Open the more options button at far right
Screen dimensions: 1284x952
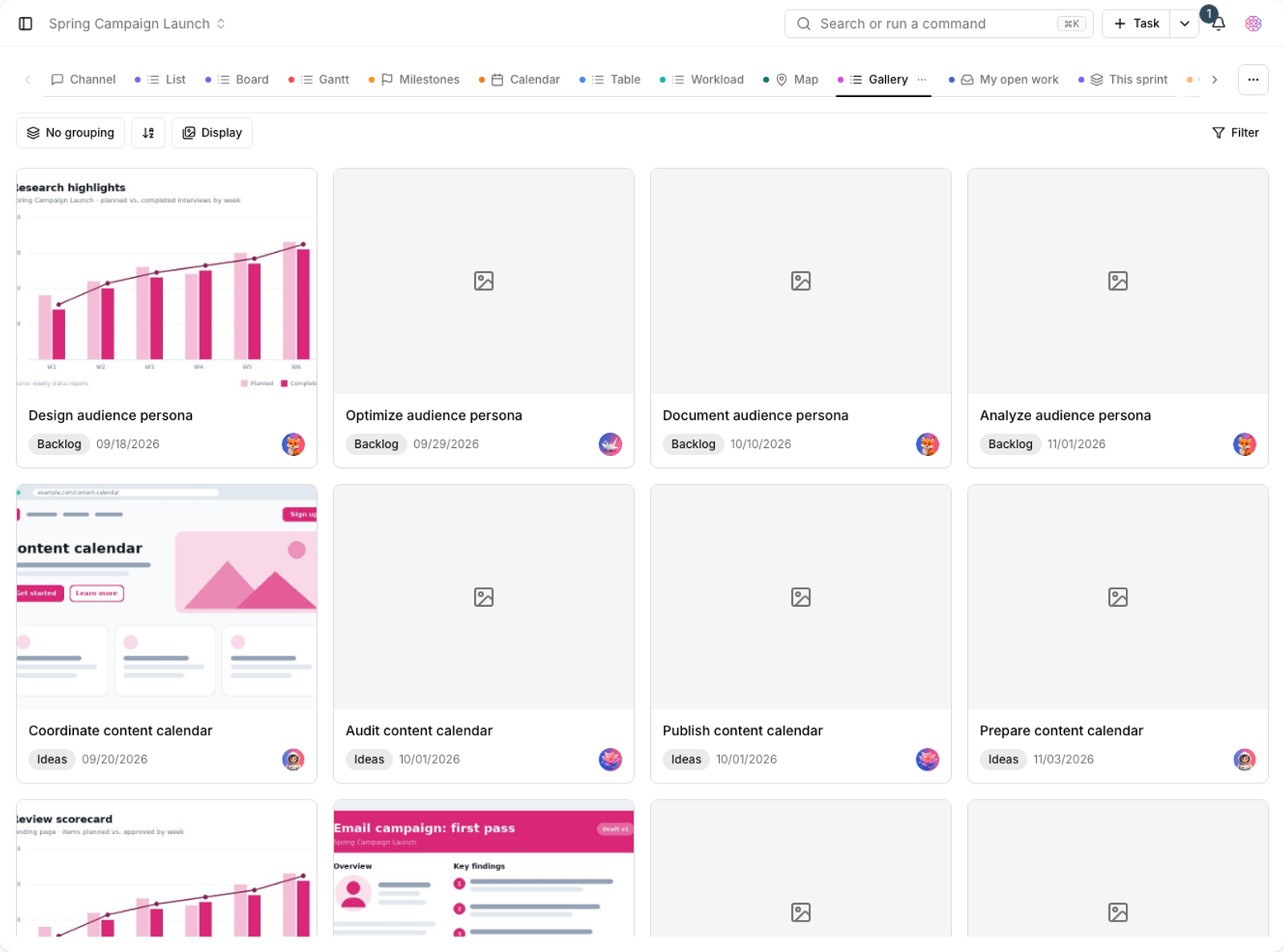(1253, 79)
